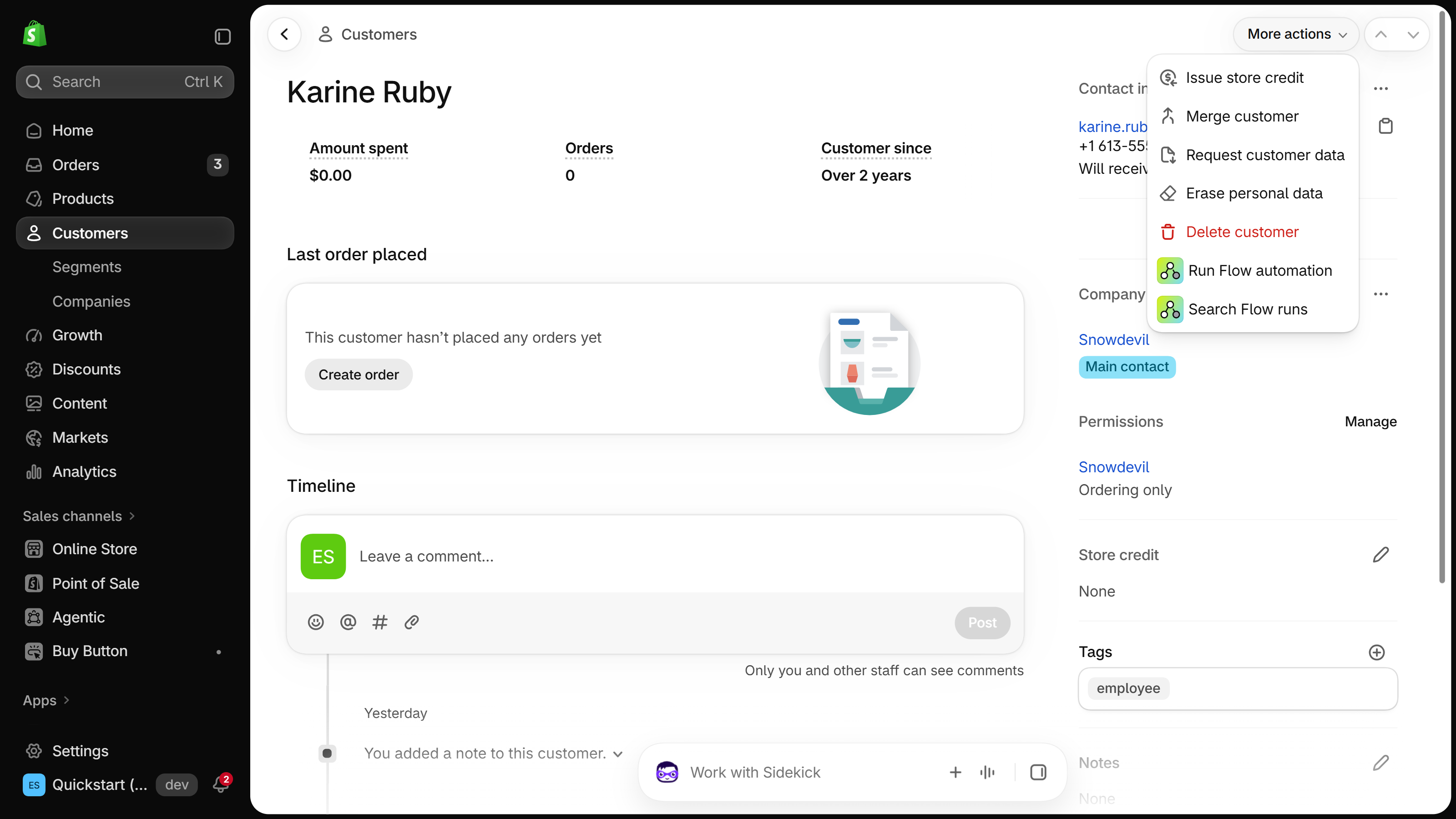Select Request customer data option
This screenshot has height=819, width=1456.
(x=1253, y=155)
